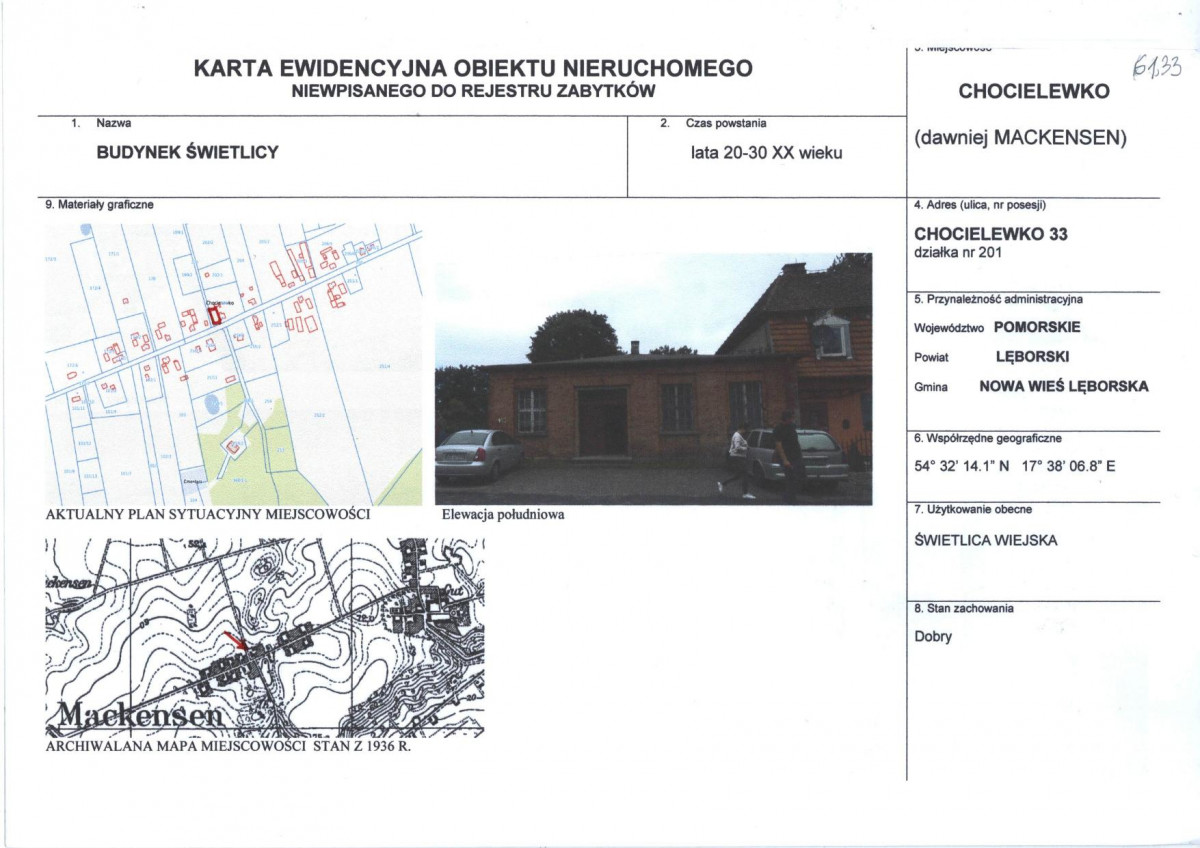Viewport: 1200px width, 848px height.
Task: Select the locality name 'CHOCIELEWKO' heading
Action: click(x=1034, y=91)
